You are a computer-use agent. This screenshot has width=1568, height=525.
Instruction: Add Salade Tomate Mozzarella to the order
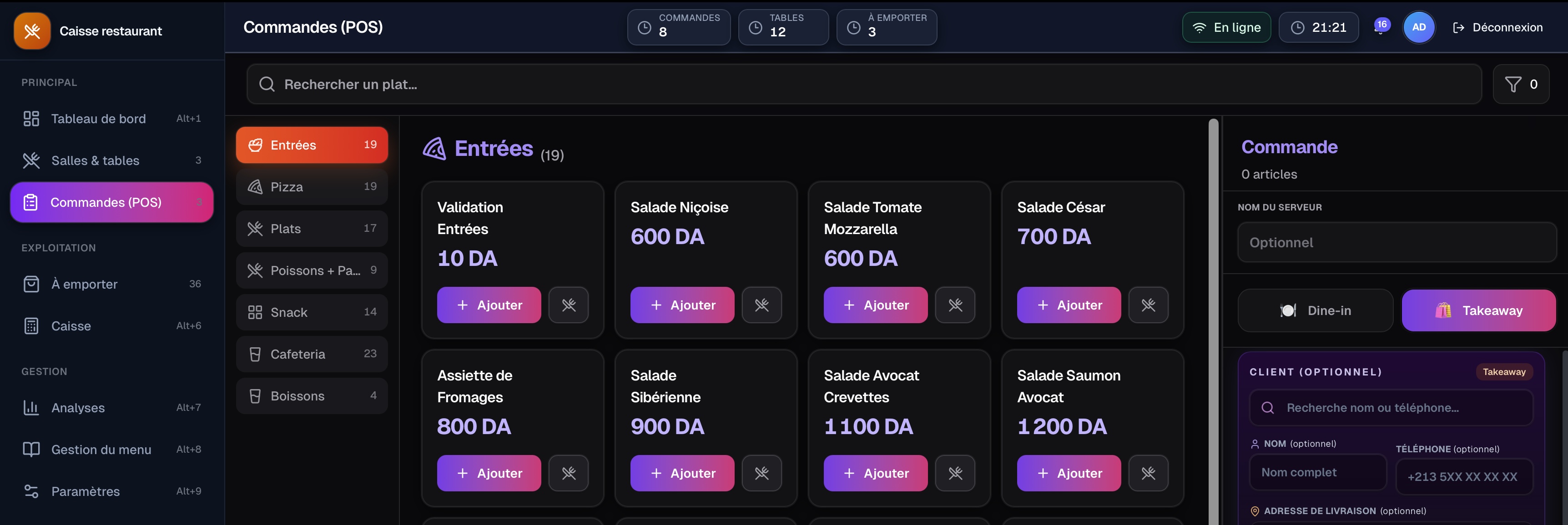[x=875, y=305]
